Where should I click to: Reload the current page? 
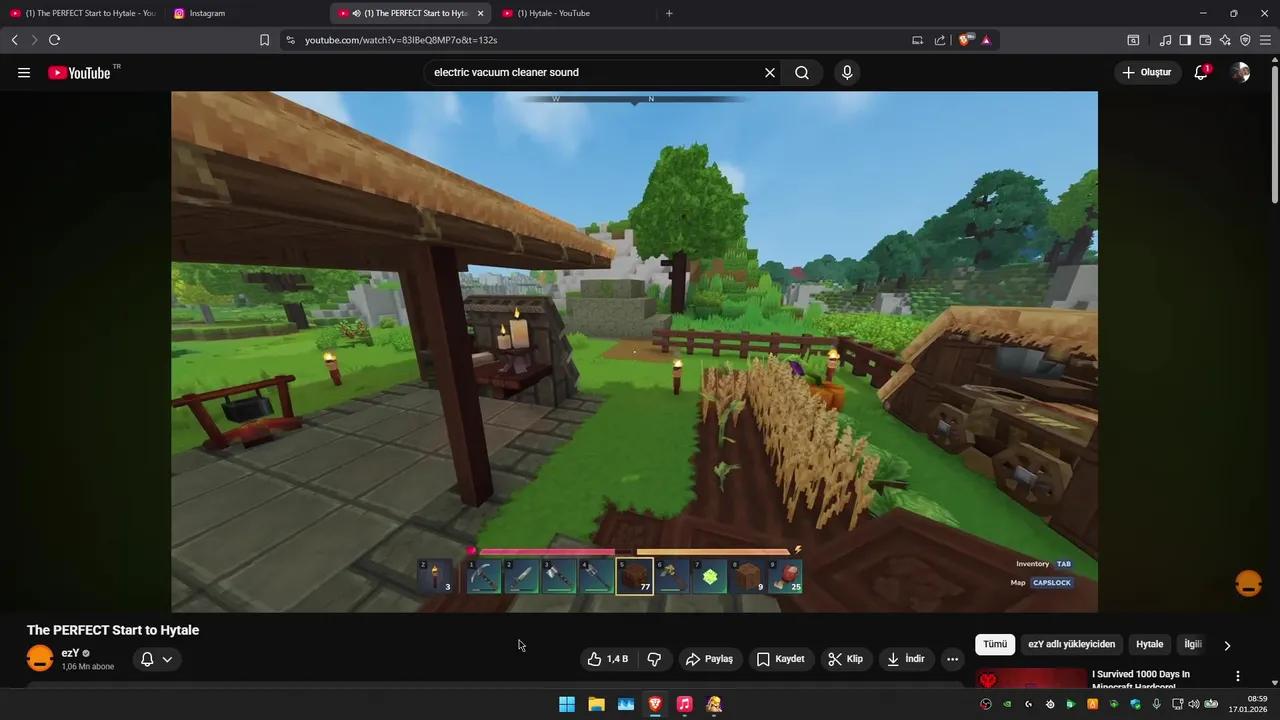54,40
